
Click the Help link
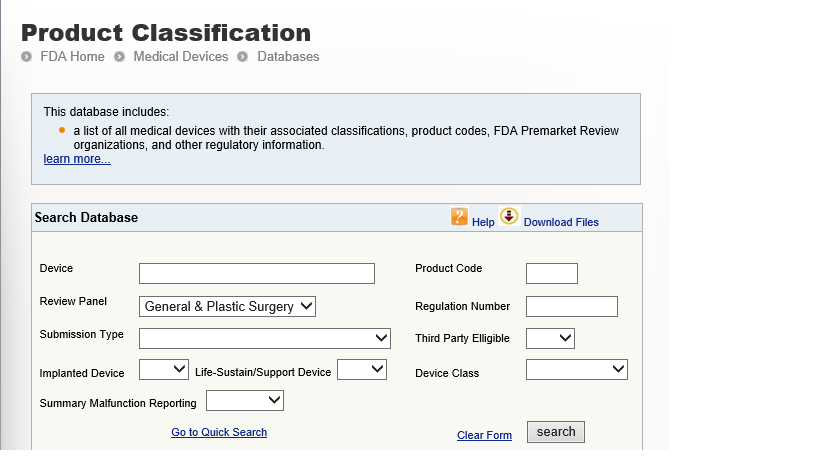483,222
